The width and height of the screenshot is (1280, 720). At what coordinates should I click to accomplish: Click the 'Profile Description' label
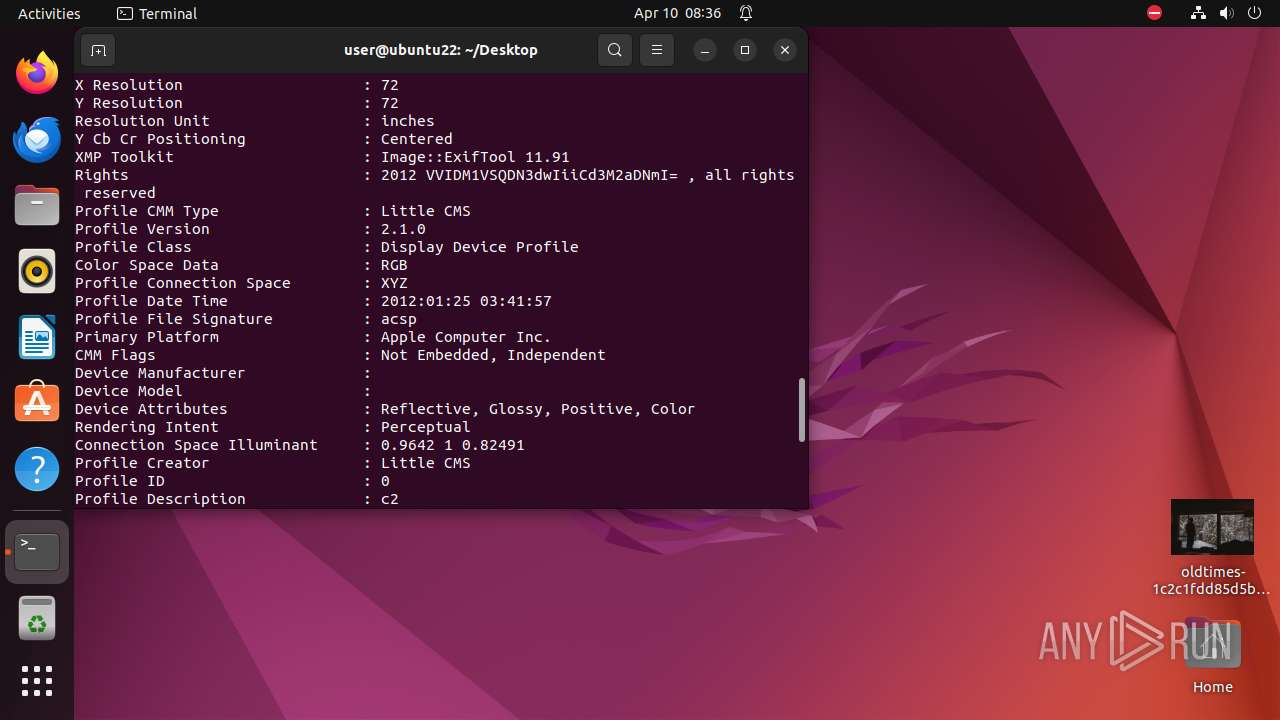(160, 499)
